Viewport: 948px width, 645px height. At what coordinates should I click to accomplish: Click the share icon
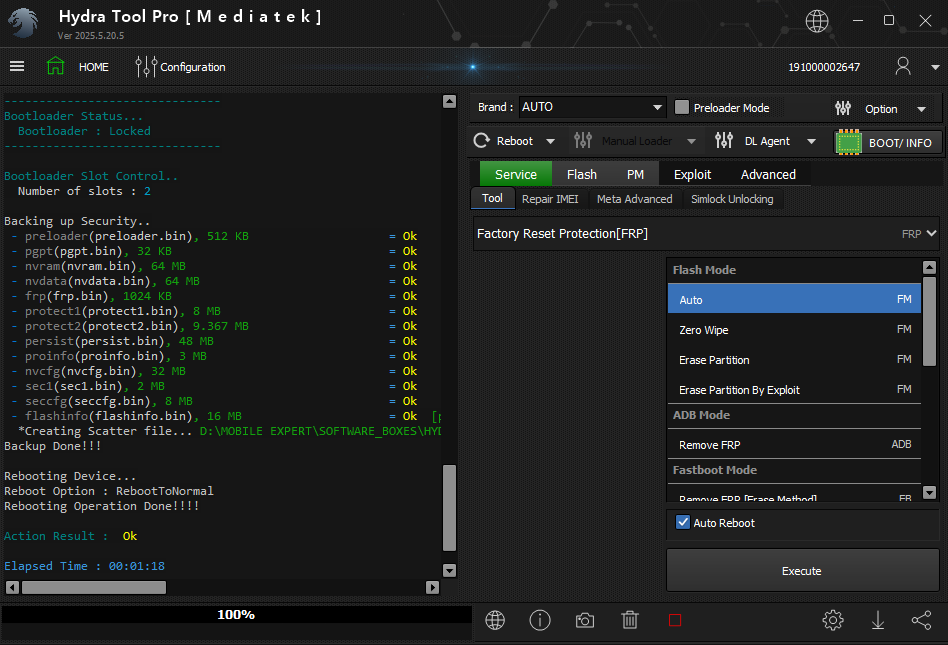click(921, 620)
